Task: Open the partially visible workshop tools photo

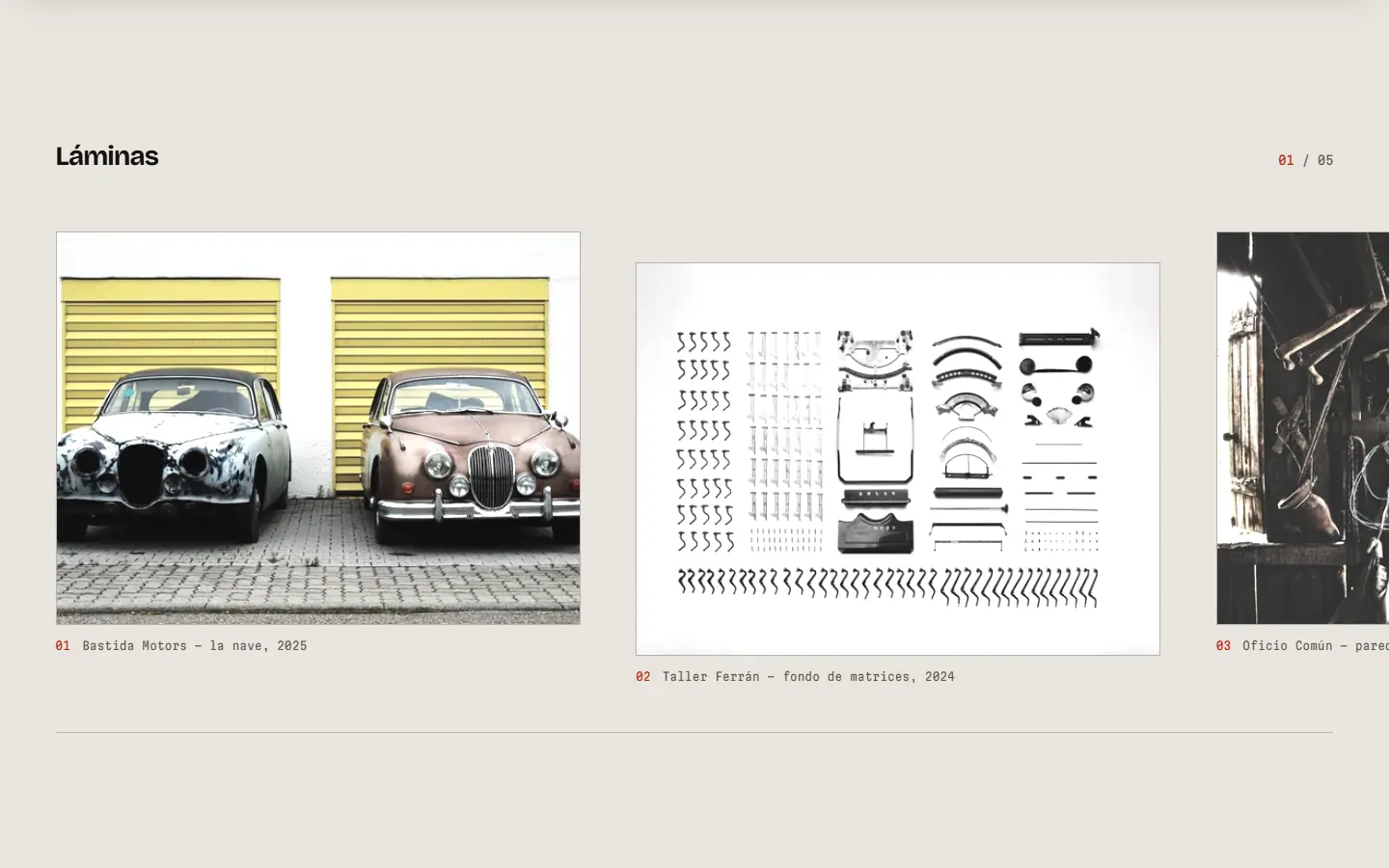Action: (x=1302, y=428)
